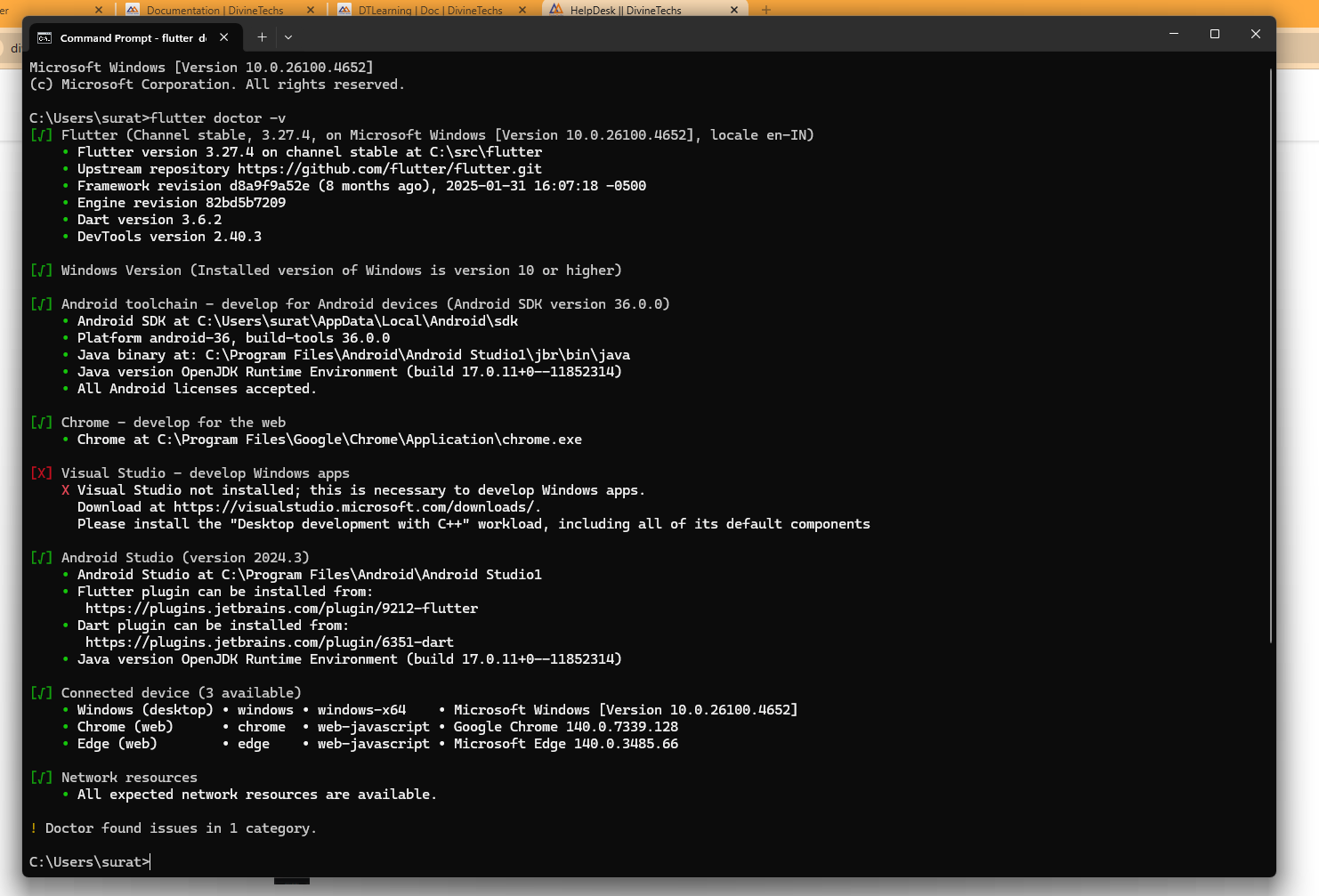Maximize the terminal window
Image resolution: width=1319 pixels, height=896 pixels.
(x=1215, y=34)
